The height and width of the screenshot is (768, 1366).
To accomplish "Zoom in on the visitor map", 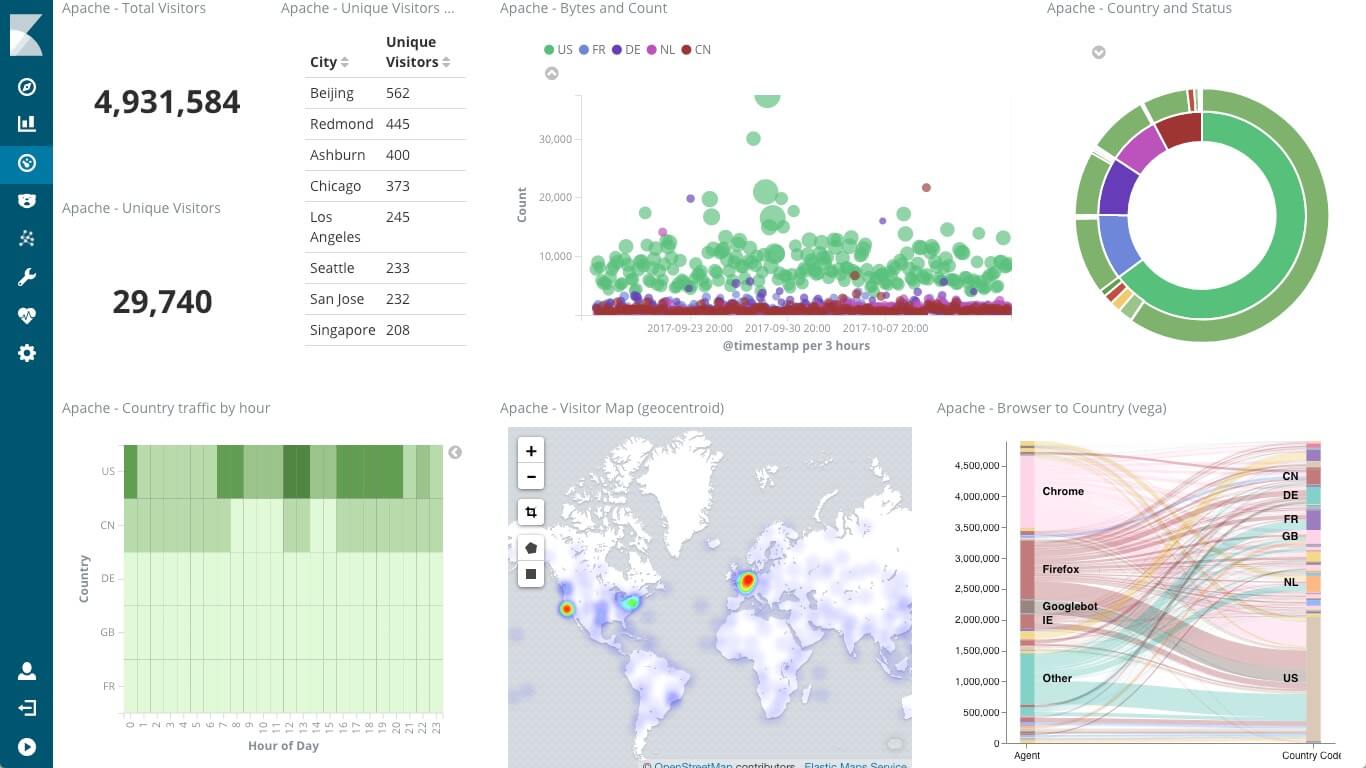I will coord(531,450).
